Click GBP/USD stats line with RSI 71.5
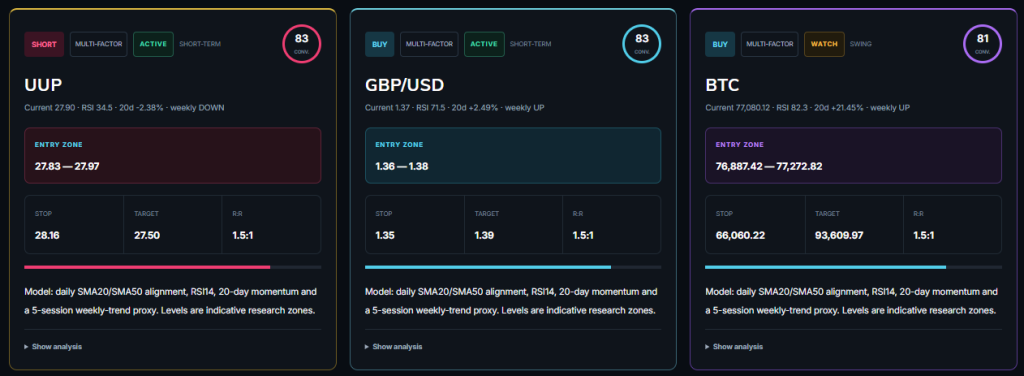This screenshot has height=376, width=1024. point(455,108)
